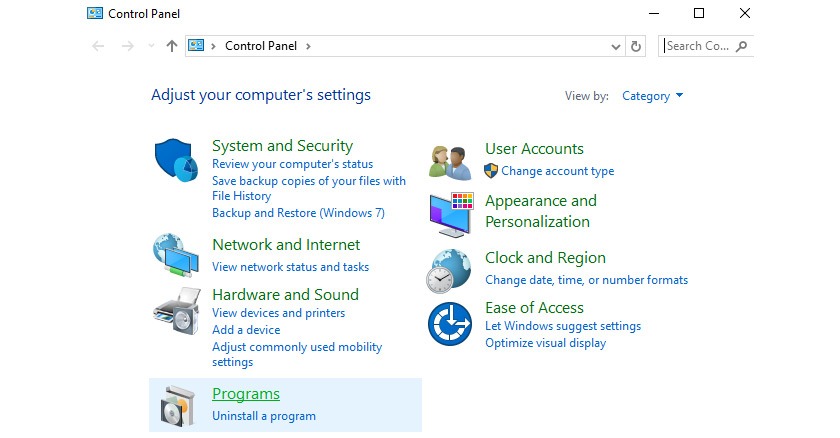Minimize the Control Panel window
Screen dimensions: 840x438
coord(654,13)
